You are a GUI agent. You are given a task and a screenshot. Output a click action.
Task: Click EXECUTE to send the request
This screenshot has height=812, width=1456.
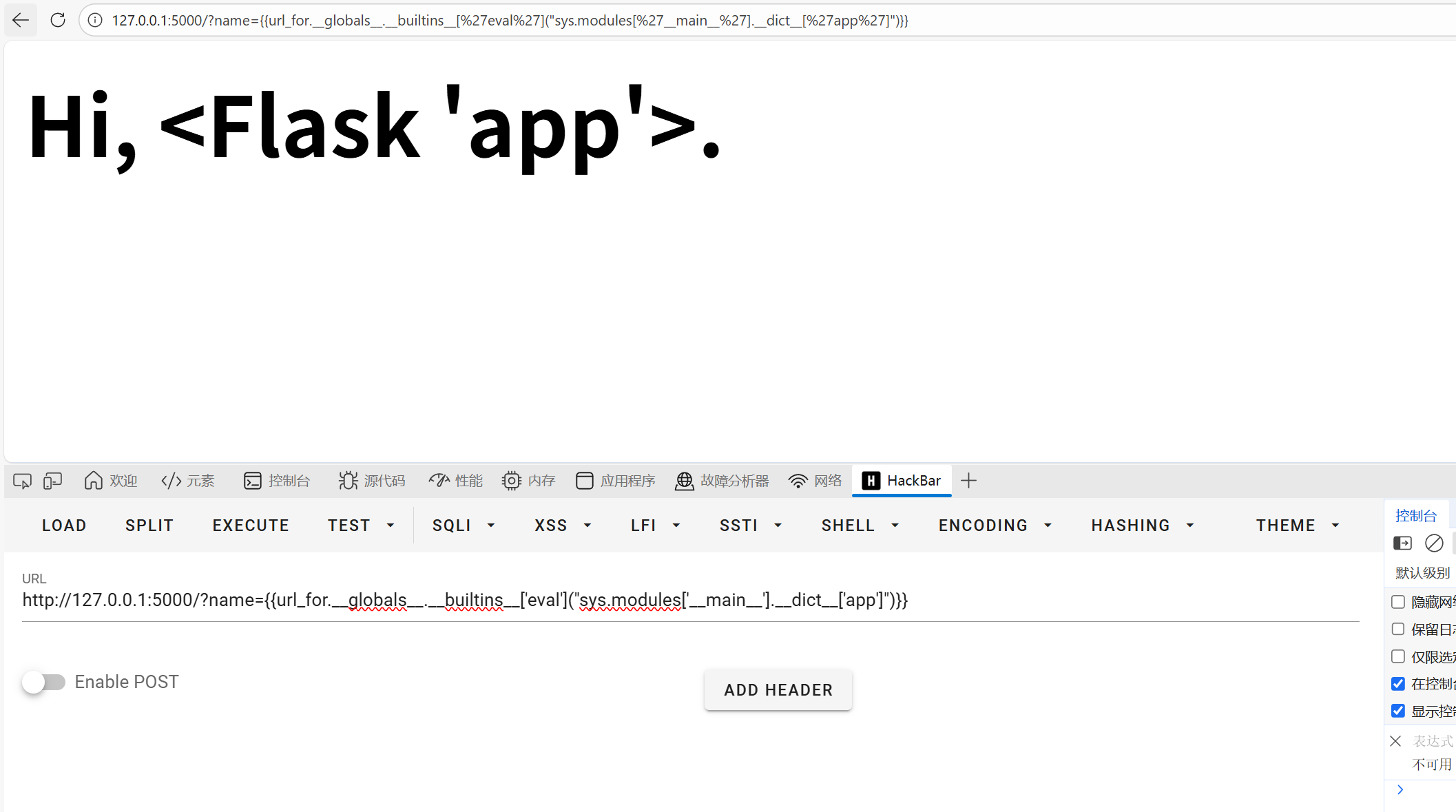click(251, 525)
